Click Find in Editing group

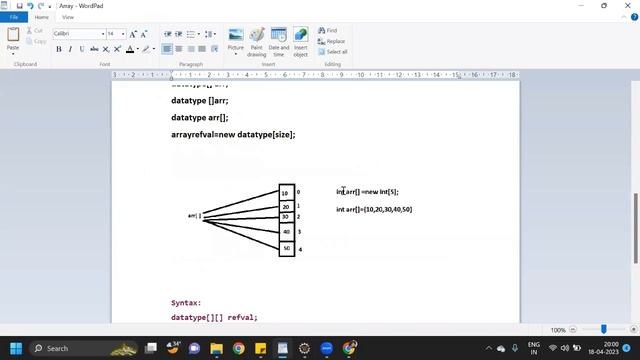point(328,31)
